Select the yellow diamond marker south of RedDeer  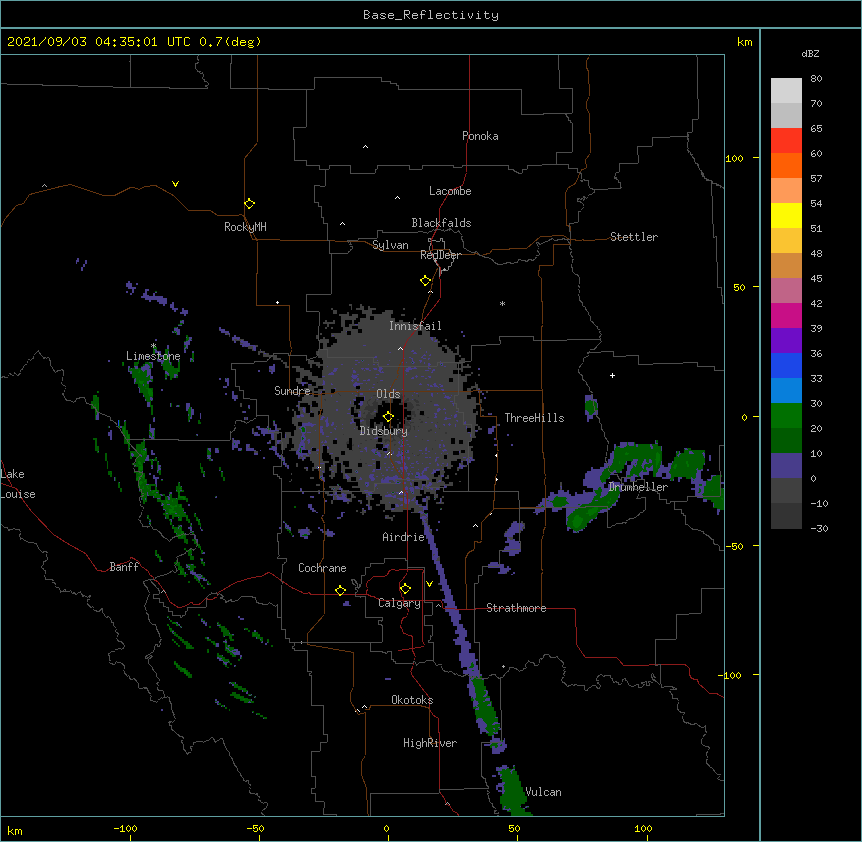pos(425,281)
